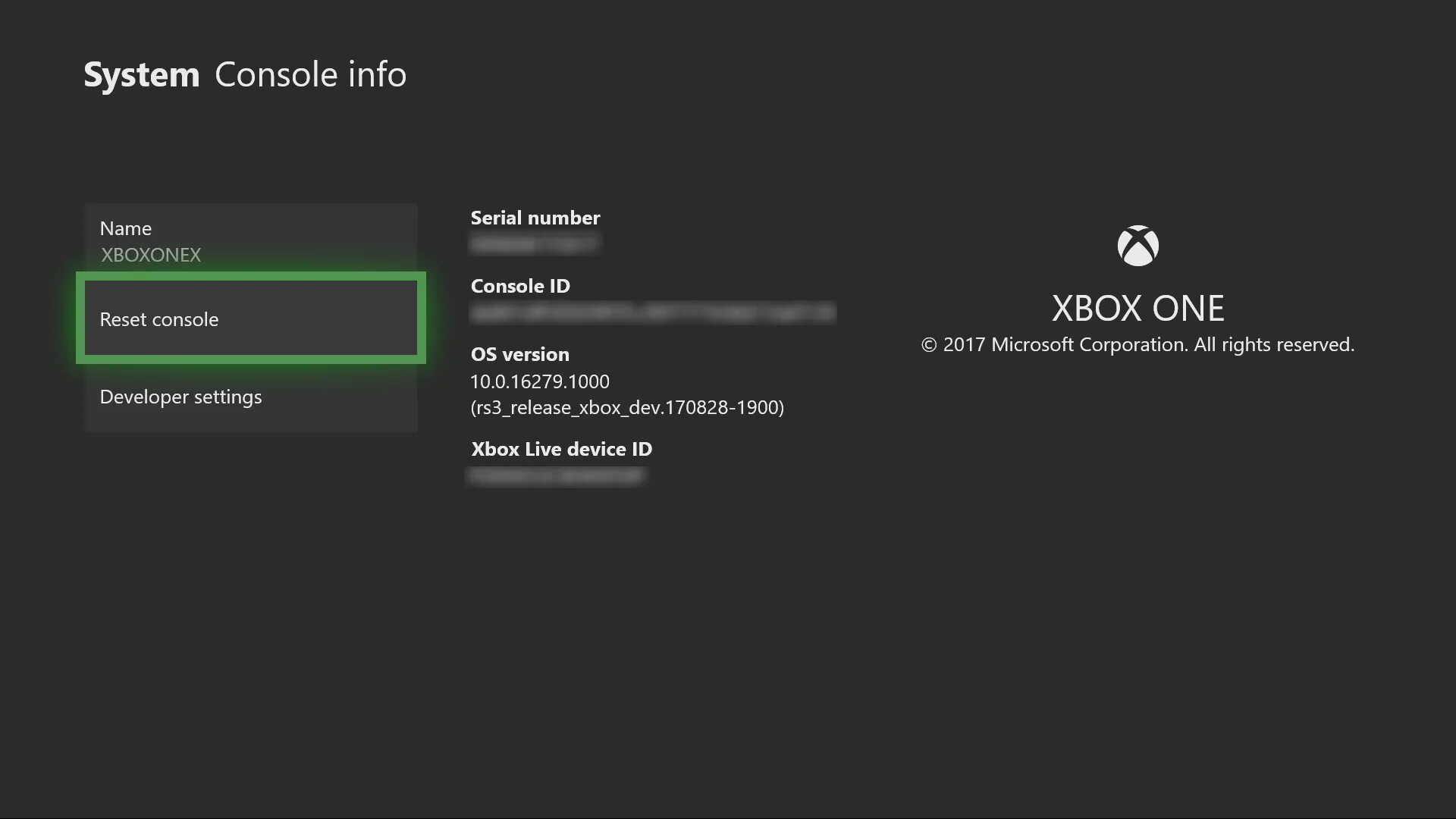
Task: Click the OS version label
Action: click(x=519, y=354)
